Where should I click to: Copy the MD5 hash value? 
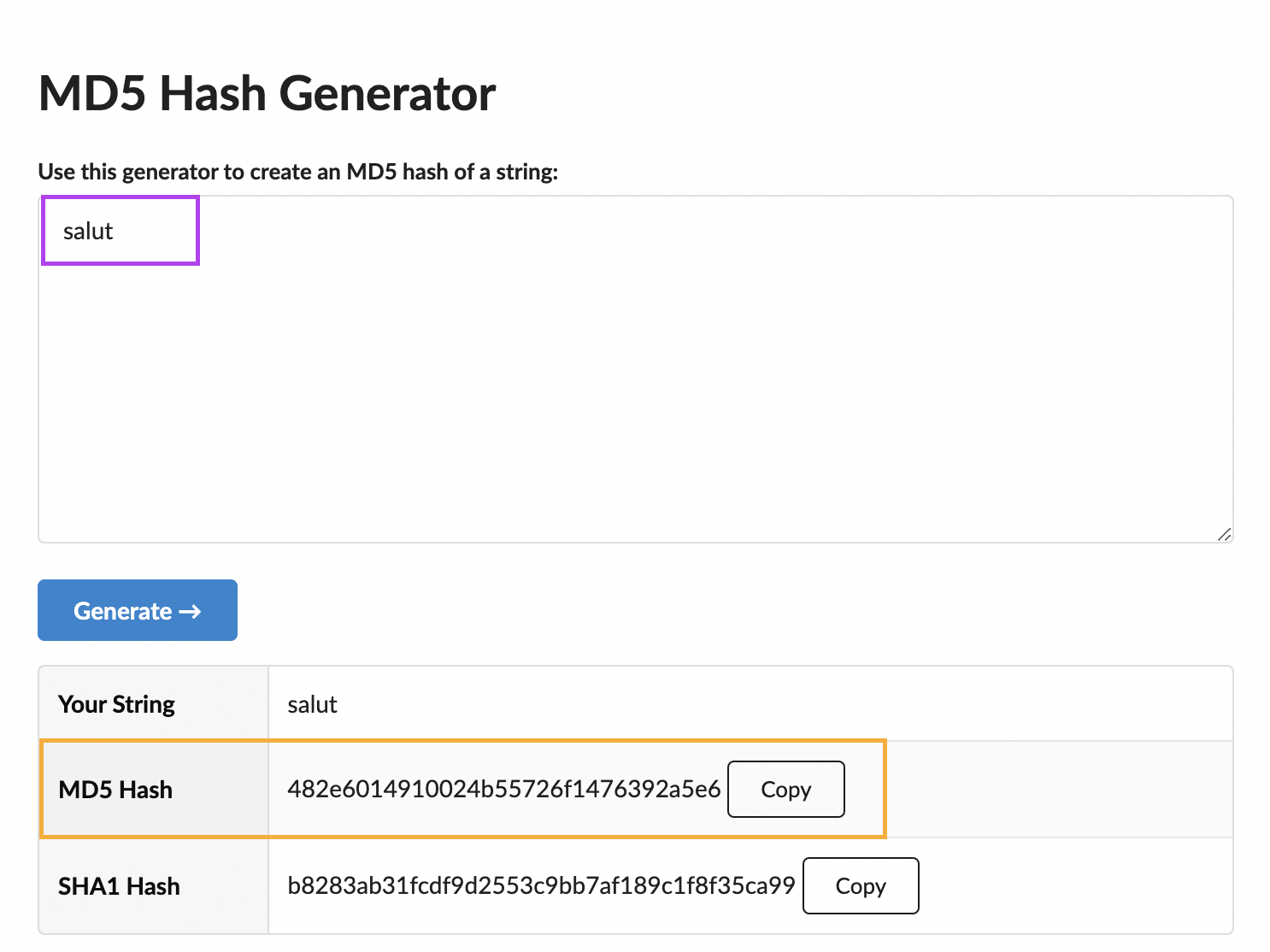[x=785, y=789]
